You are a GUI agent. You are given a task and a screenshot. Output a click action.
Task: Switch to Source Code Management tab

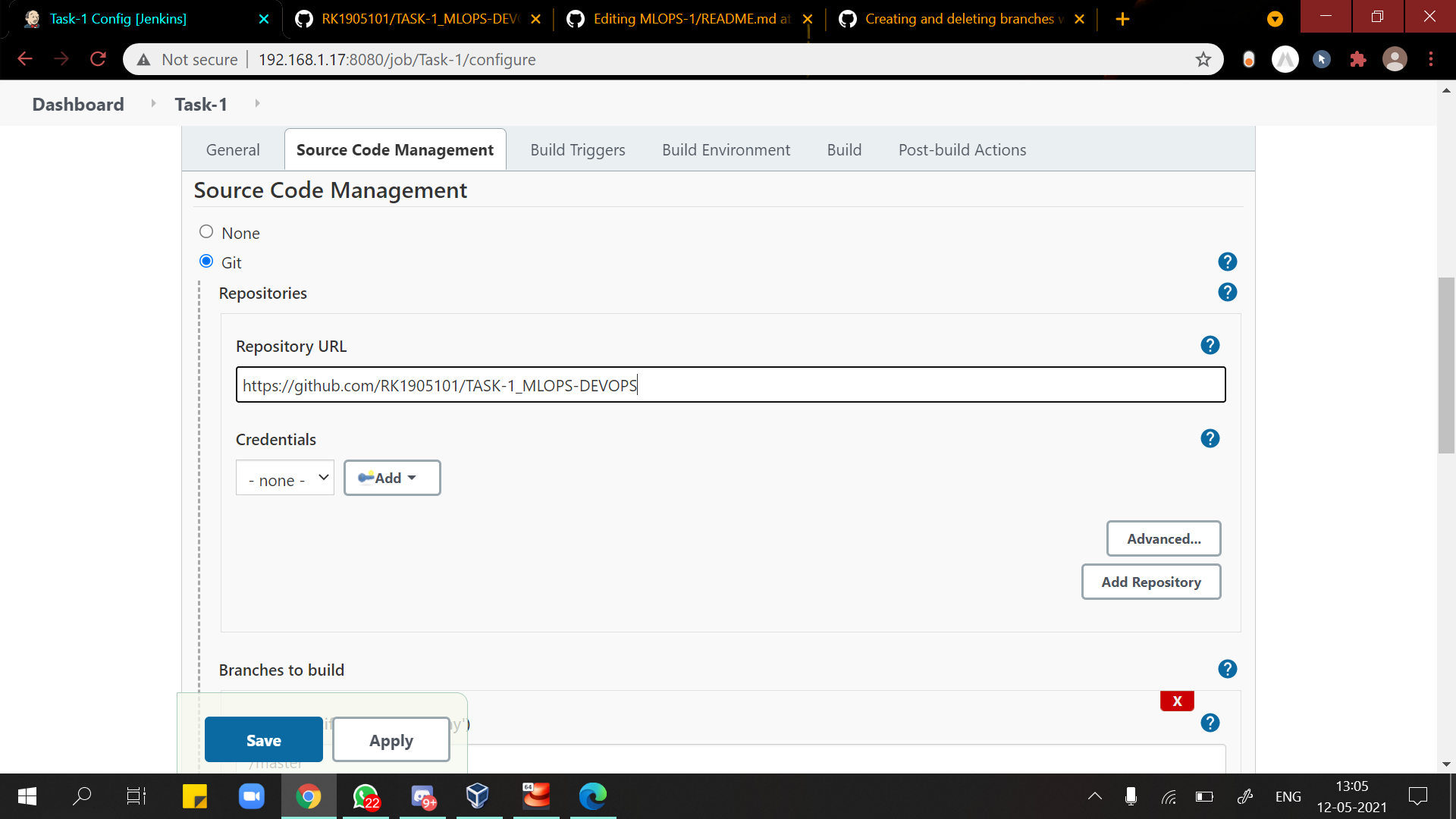click(x=395, y=150)
